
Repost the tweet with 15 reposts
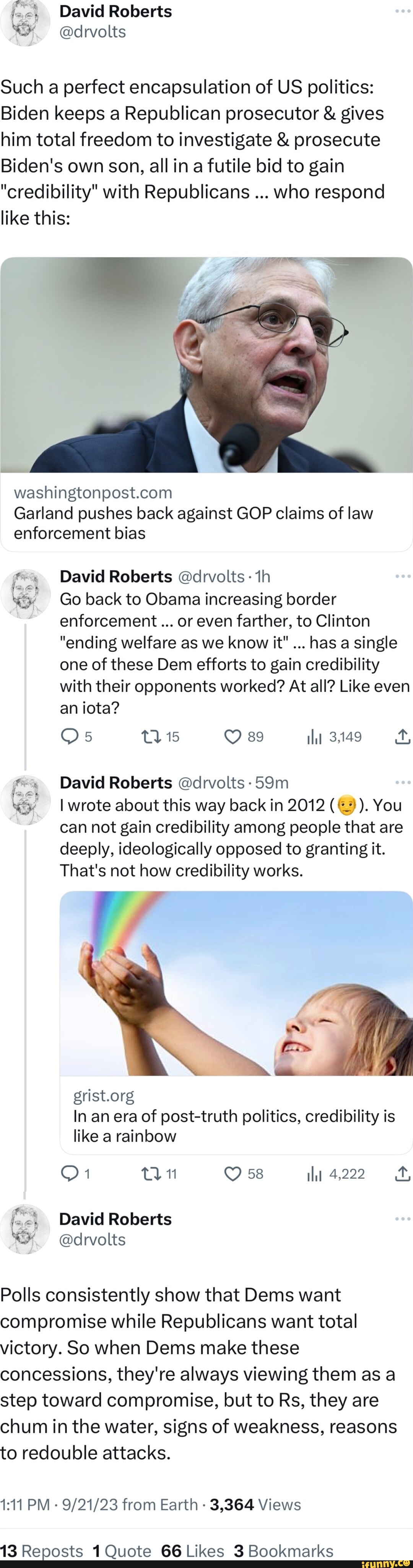click(150, 737)
